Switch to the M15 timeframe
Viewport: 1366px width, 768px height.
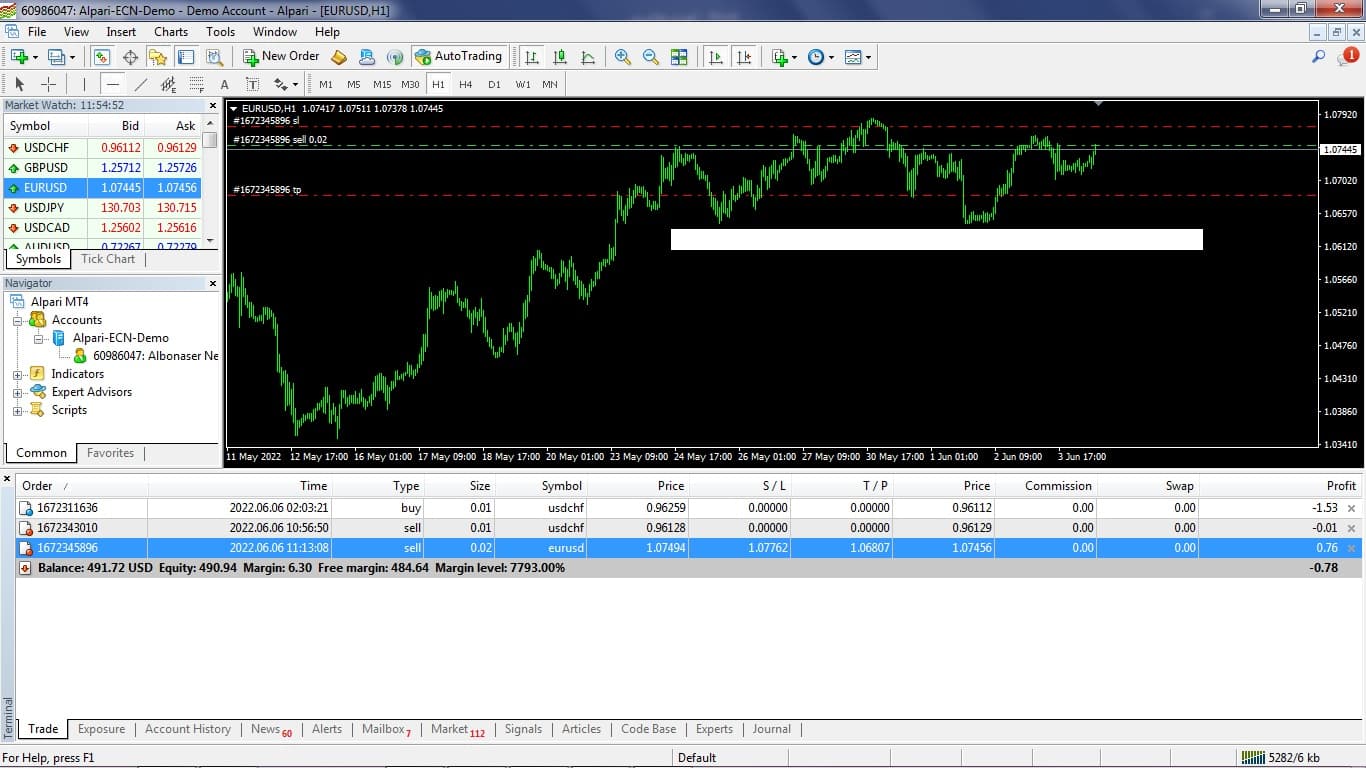click(382, 84)
